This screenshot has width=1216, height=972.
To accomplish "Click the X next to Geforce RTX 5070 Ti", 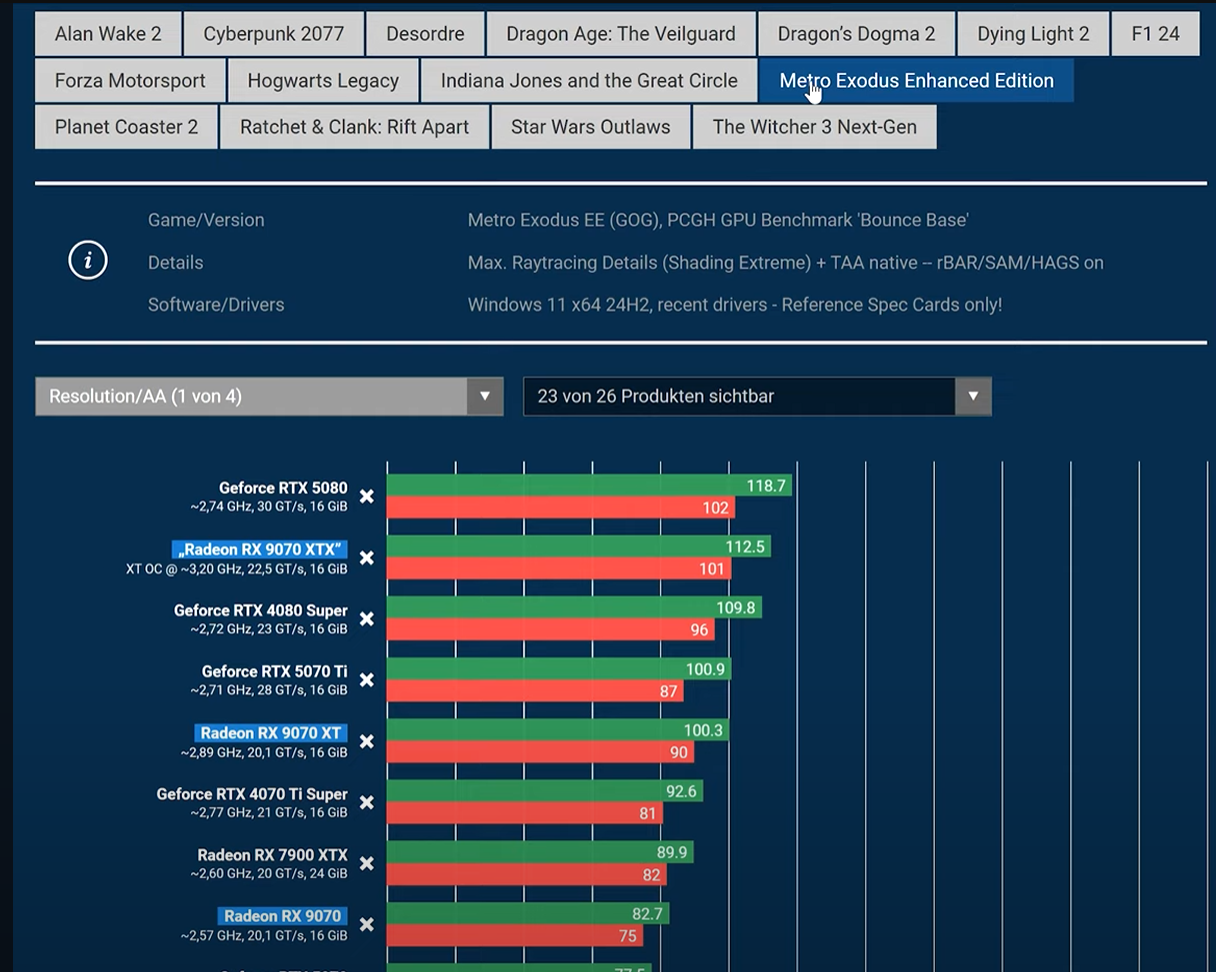I will point(367,680).
